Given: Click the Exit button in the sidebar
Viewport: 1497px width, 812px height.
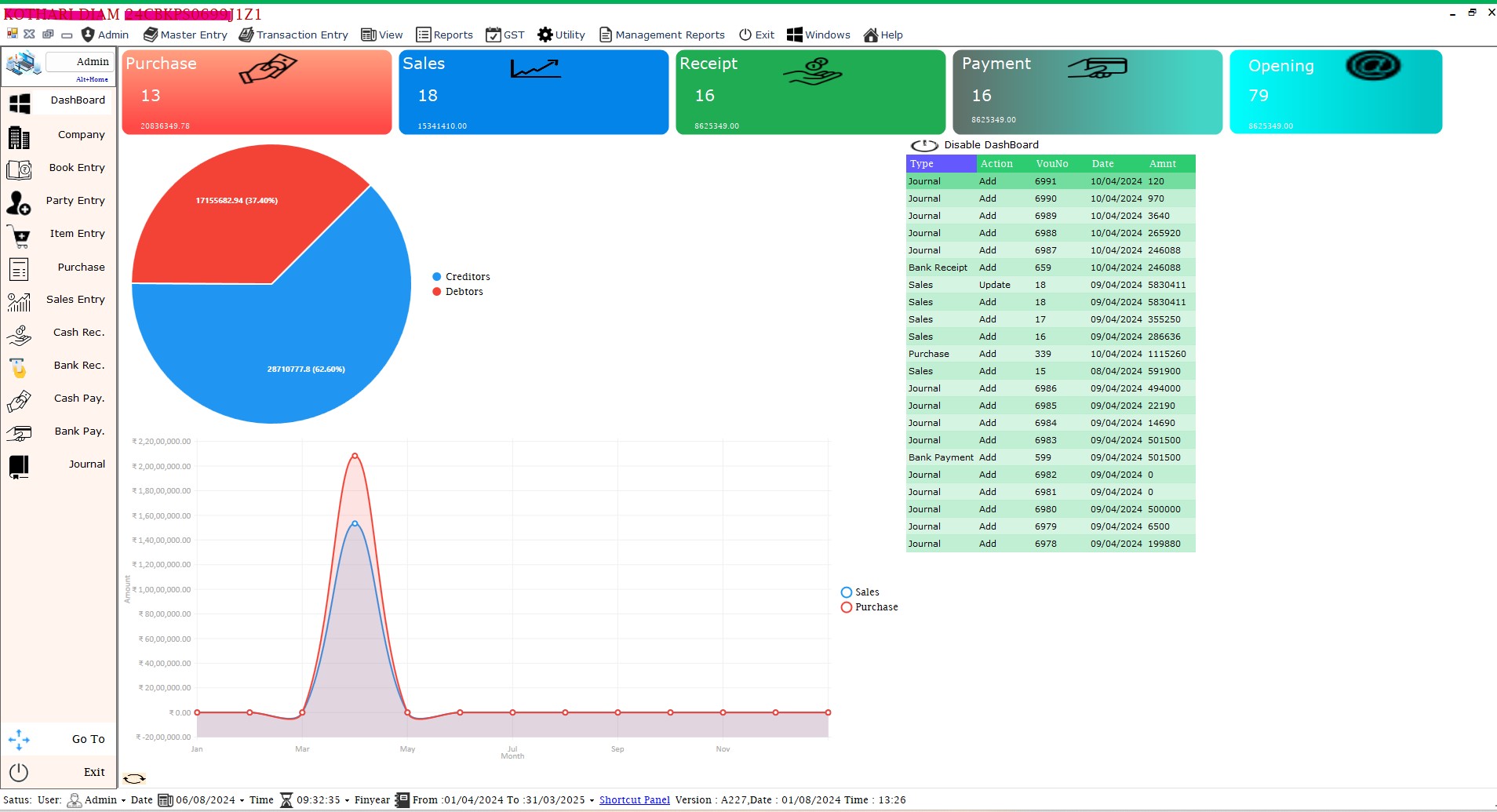Looking at the screenshot, I should [93, 772].
